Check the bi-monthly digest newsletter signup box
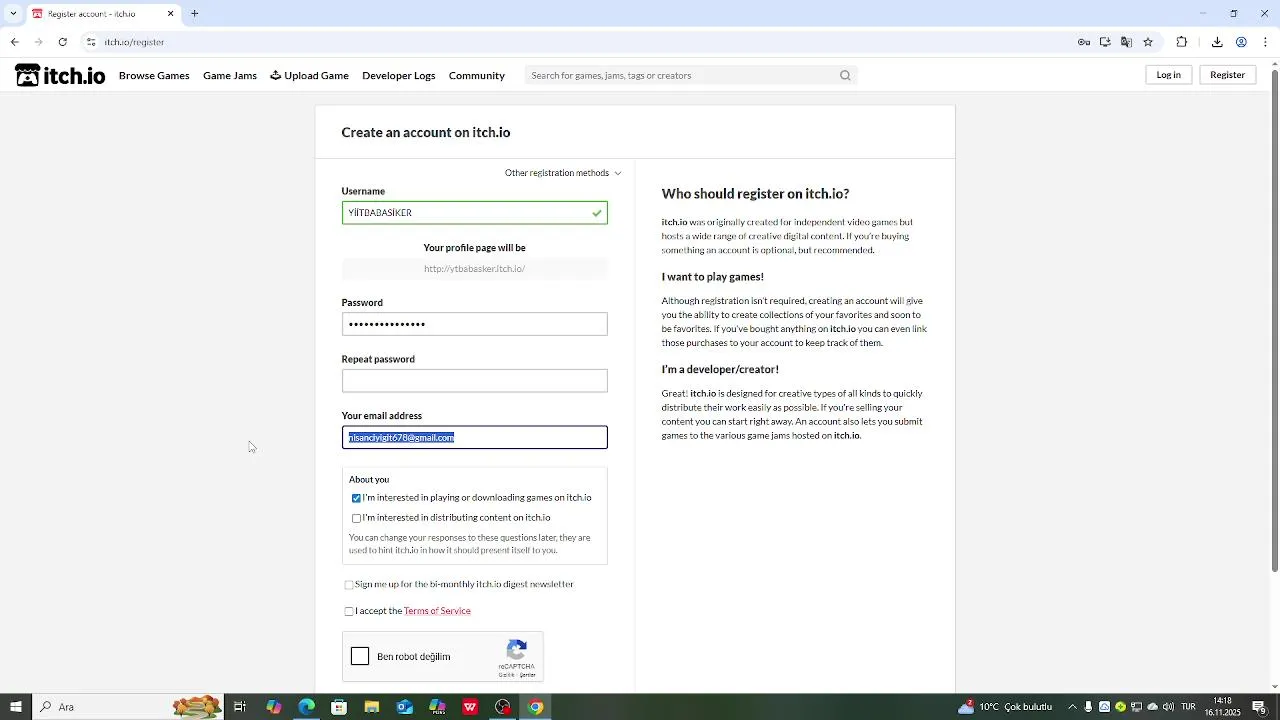This screenshot has height=720, width=1280. tap(348, 585)
